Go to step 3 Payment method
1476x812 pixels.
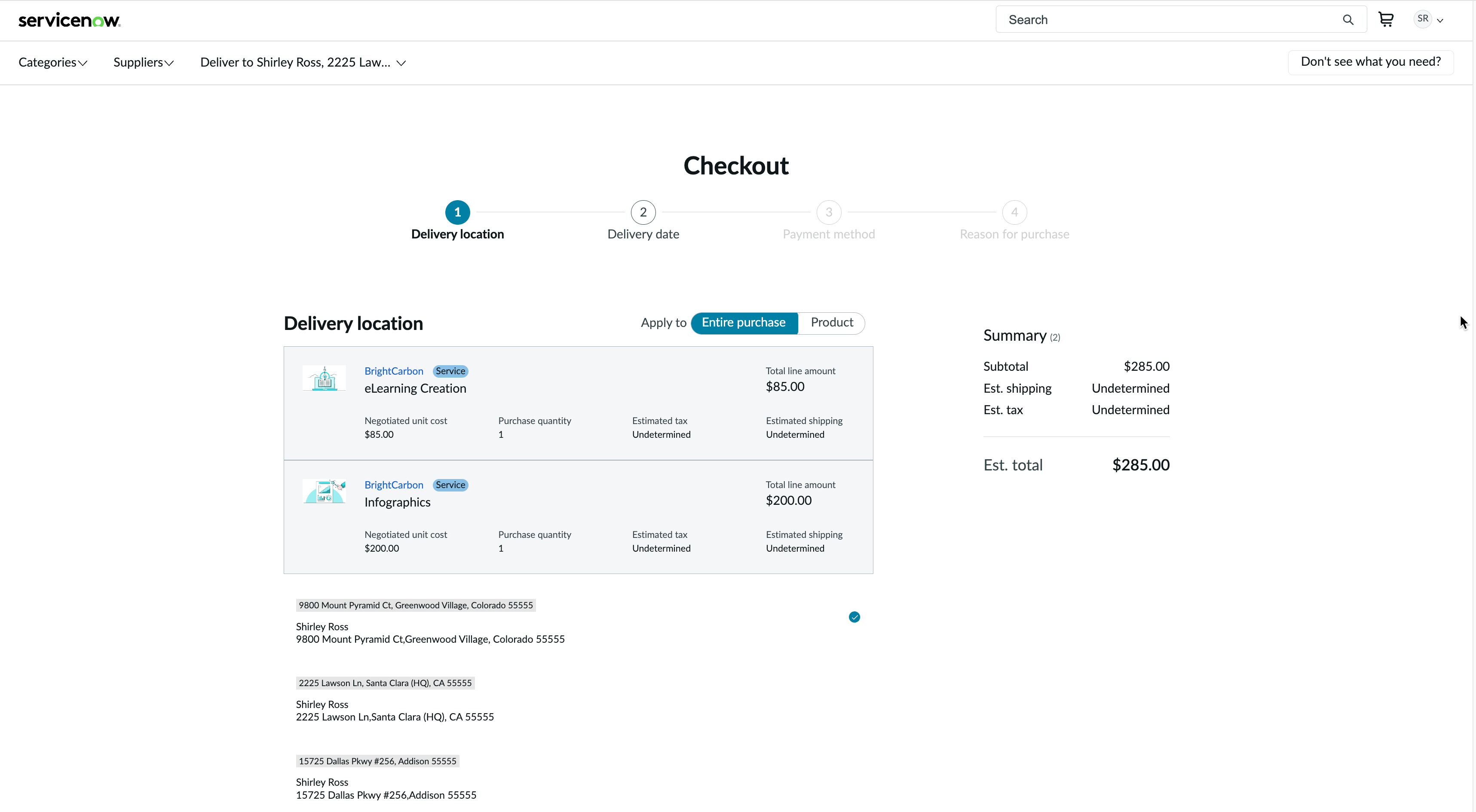point(829,212)
